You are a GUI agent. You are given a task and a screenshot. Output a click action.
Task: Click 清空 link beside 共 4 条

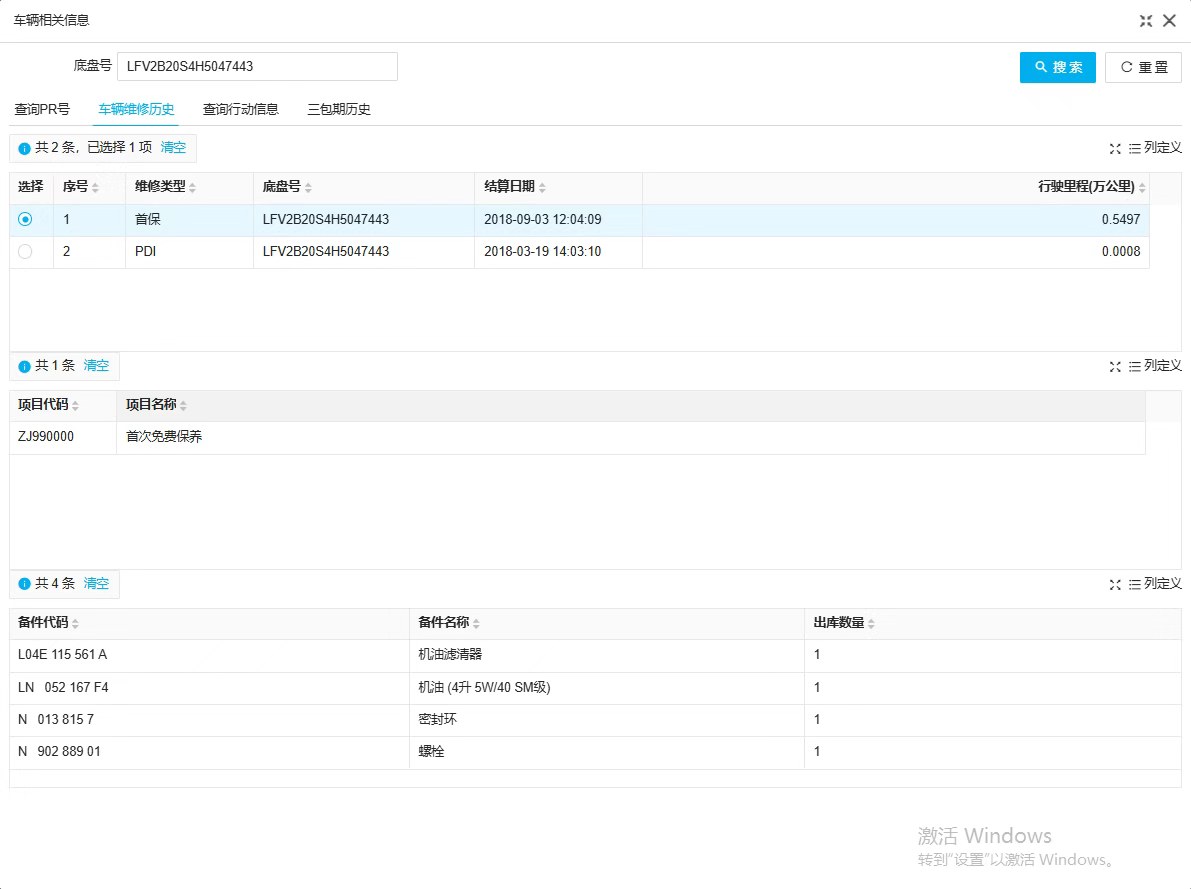96,584
